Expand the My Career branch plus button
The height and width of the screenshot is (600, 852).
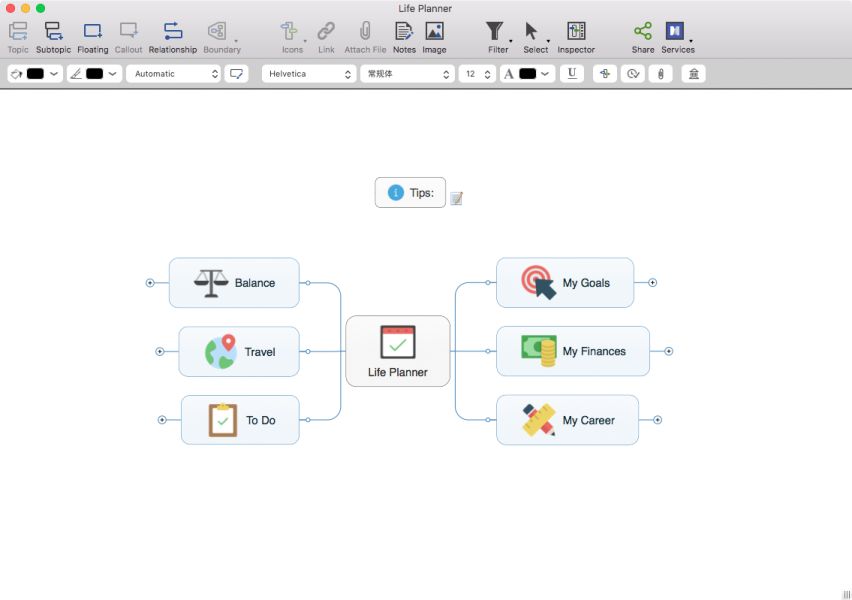tap(657, 420)
